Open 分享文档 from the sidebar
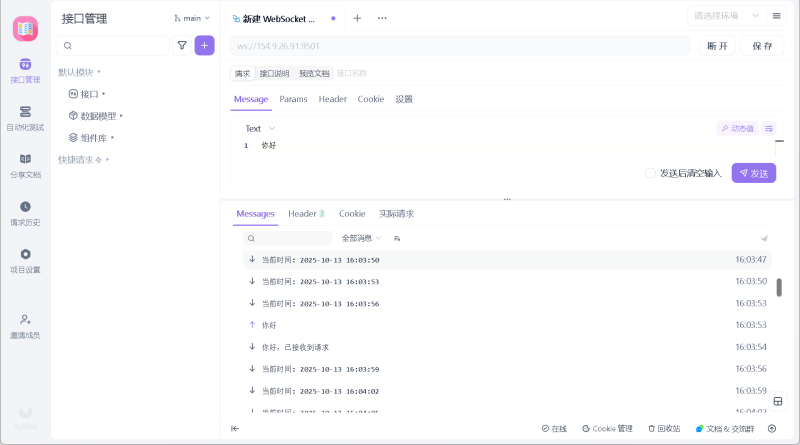The width and height of the screenshot is (800, 445). pos(25,165)
